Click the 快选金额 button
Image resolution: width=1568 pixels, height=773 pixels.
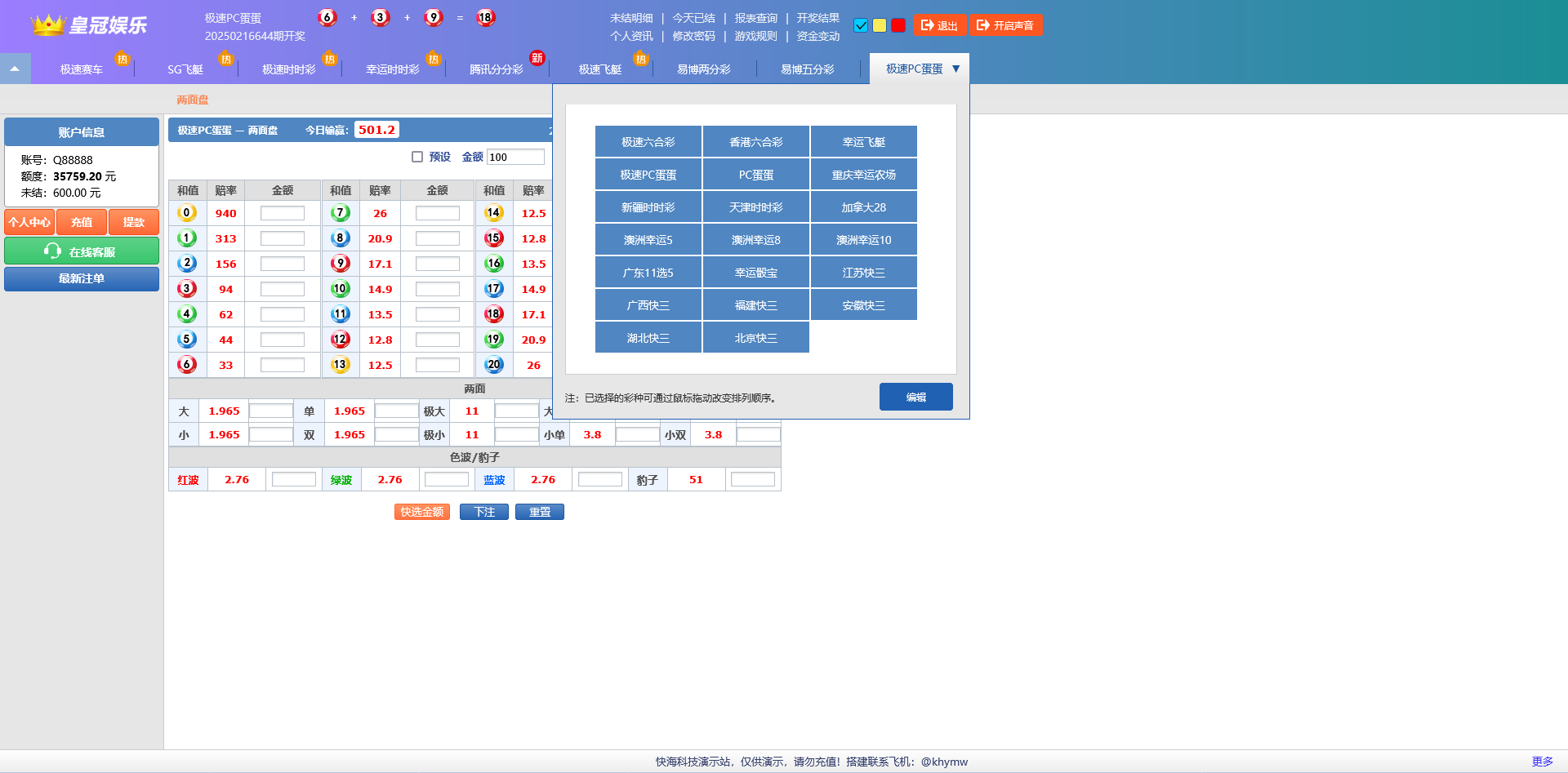coord(422,512)
